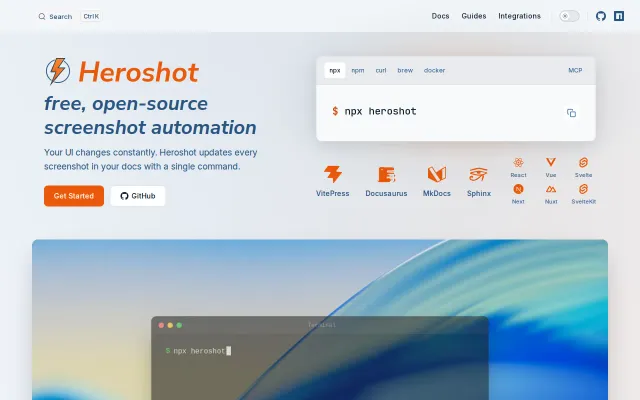Open the npm icon in top navigation

point(619,16)
